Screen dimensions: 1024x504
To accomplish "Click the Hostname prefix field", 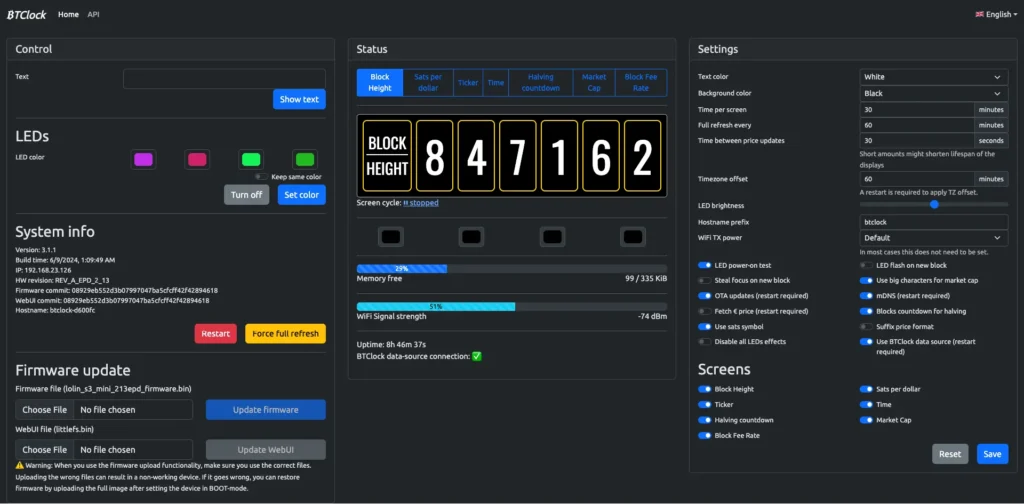I will pos(933,222).
